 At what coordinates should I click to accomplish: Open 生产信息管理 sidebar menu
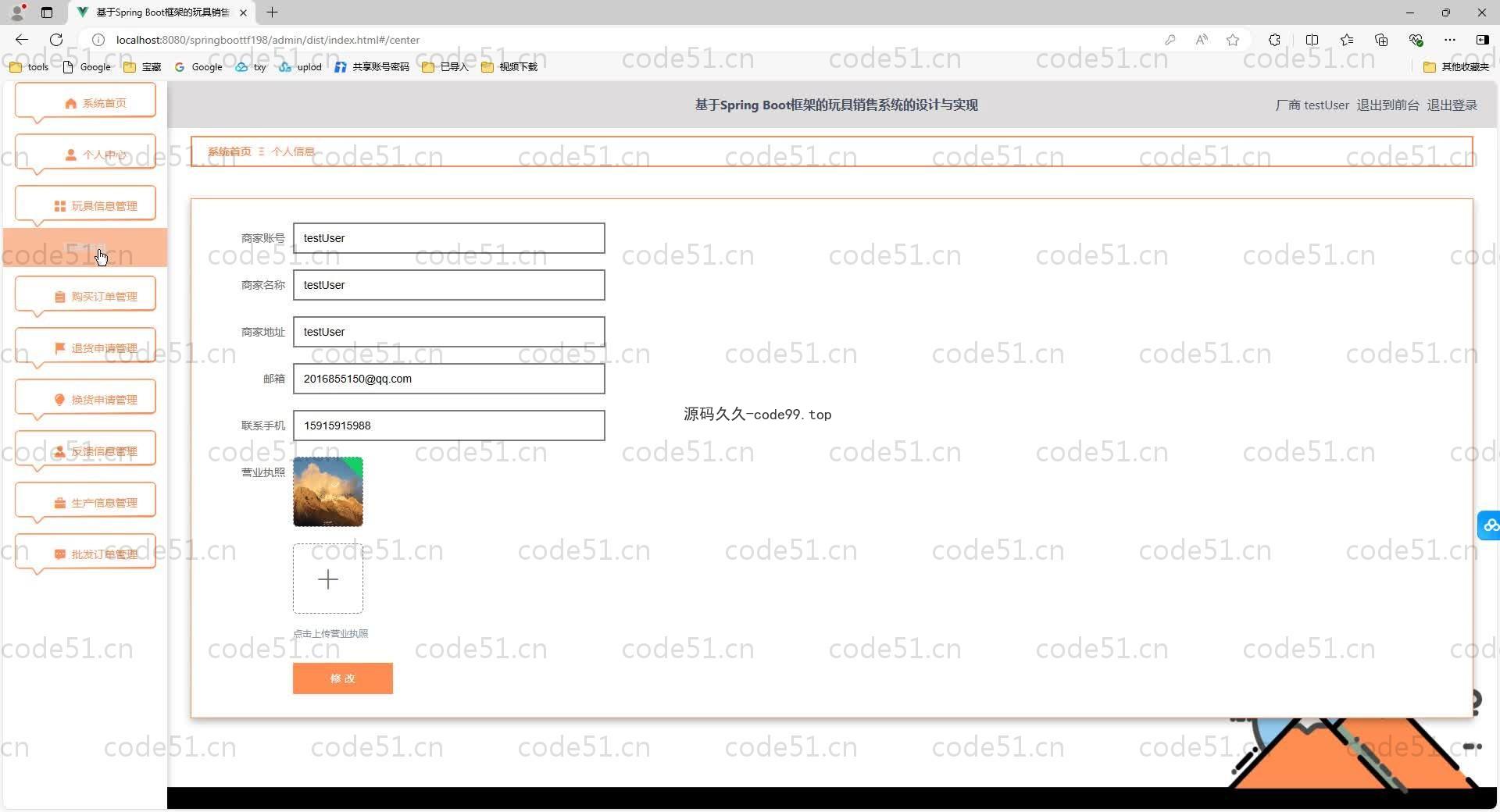click(x=85, y=502)
